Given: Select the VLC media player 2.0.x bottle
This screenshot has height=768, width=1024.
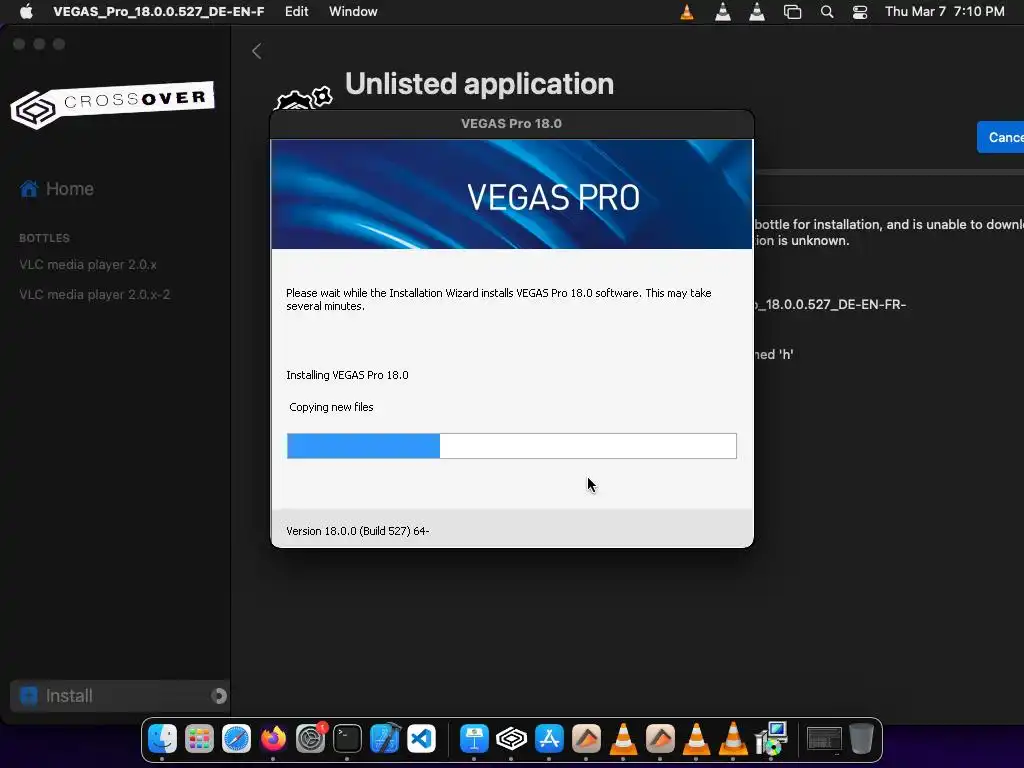Looking at the screenshot, I should (88, 264).
